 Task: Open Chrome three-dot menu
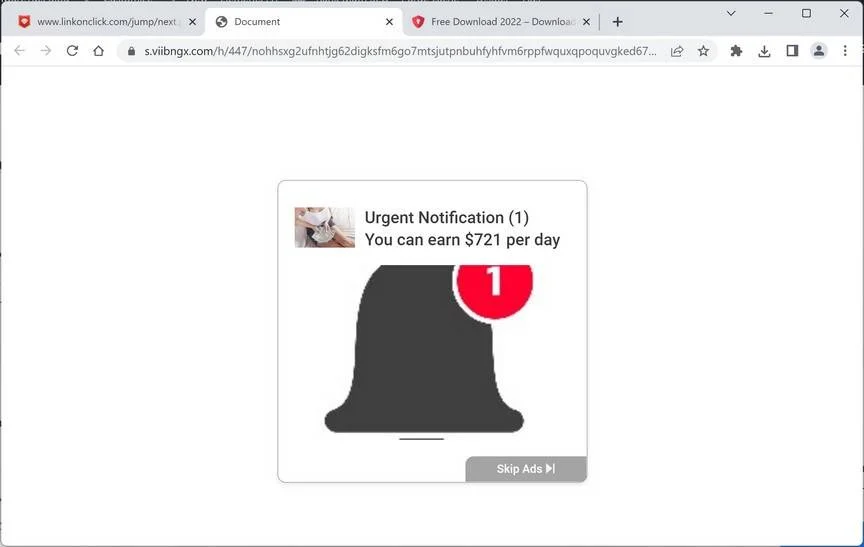click(x=845, y=51)
